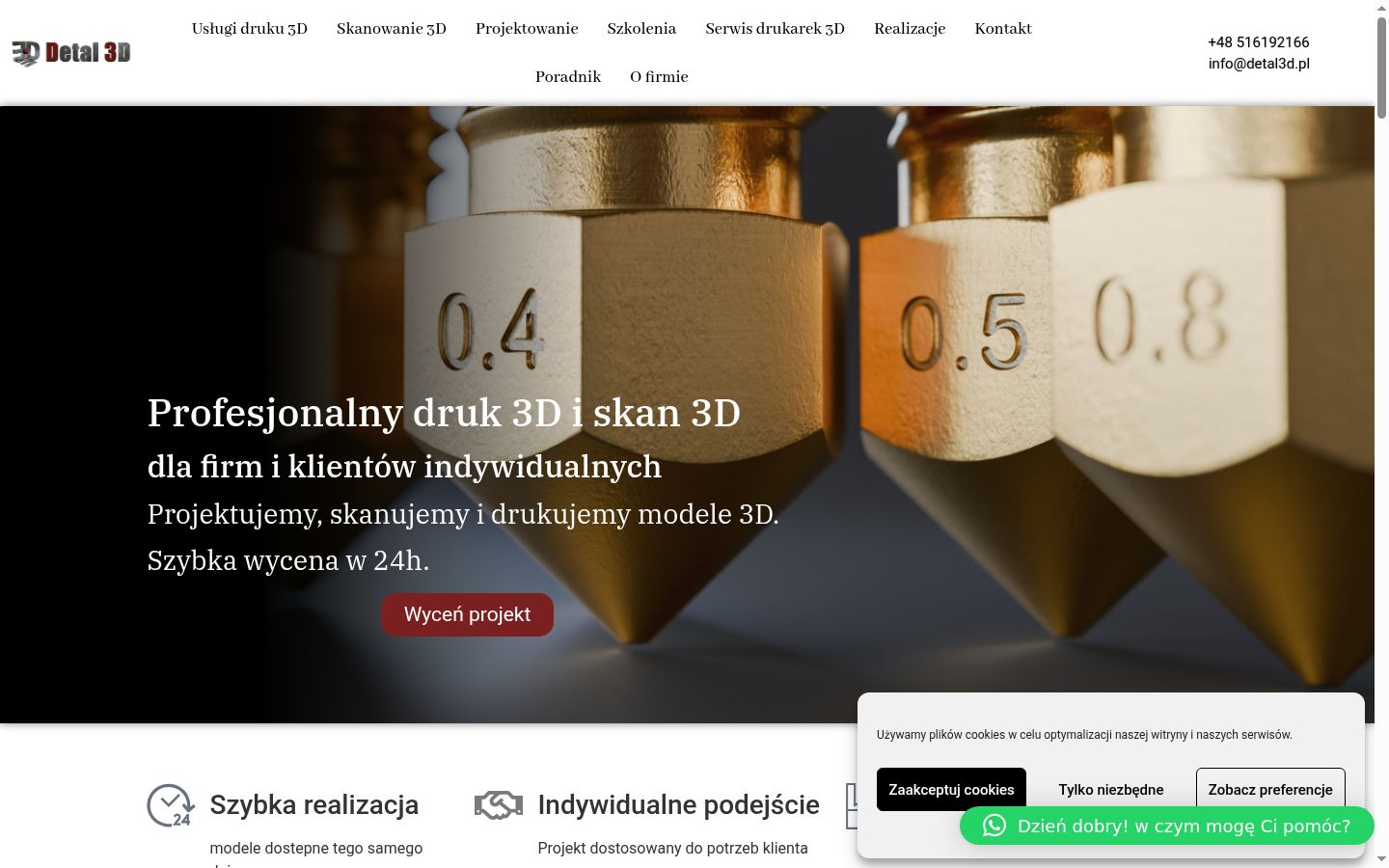The image size is (1389, 868).
Task: Click the 24-hour clock icon
Action: (x=171, y=805)
